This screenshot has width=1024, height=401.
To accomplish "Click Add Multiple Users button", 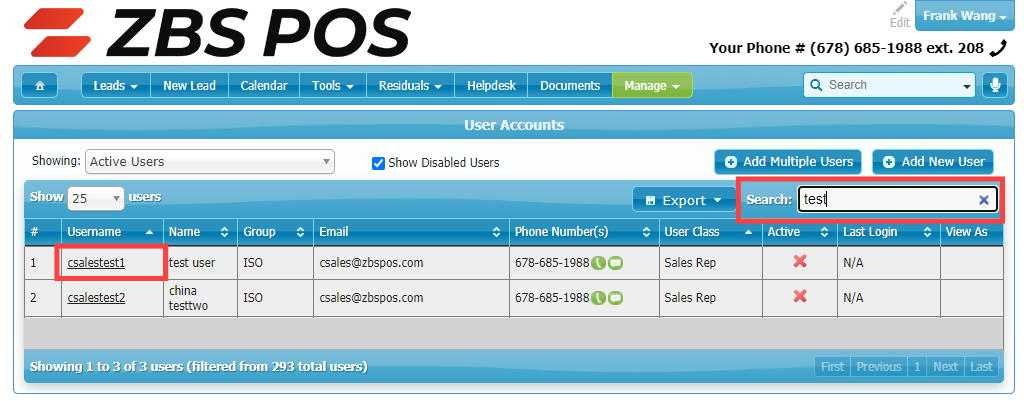I will tap(788, 162).
